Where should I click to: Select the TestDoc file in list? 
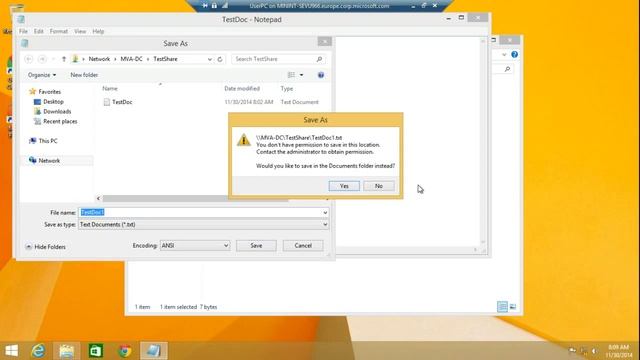click(x=122, y=102)
